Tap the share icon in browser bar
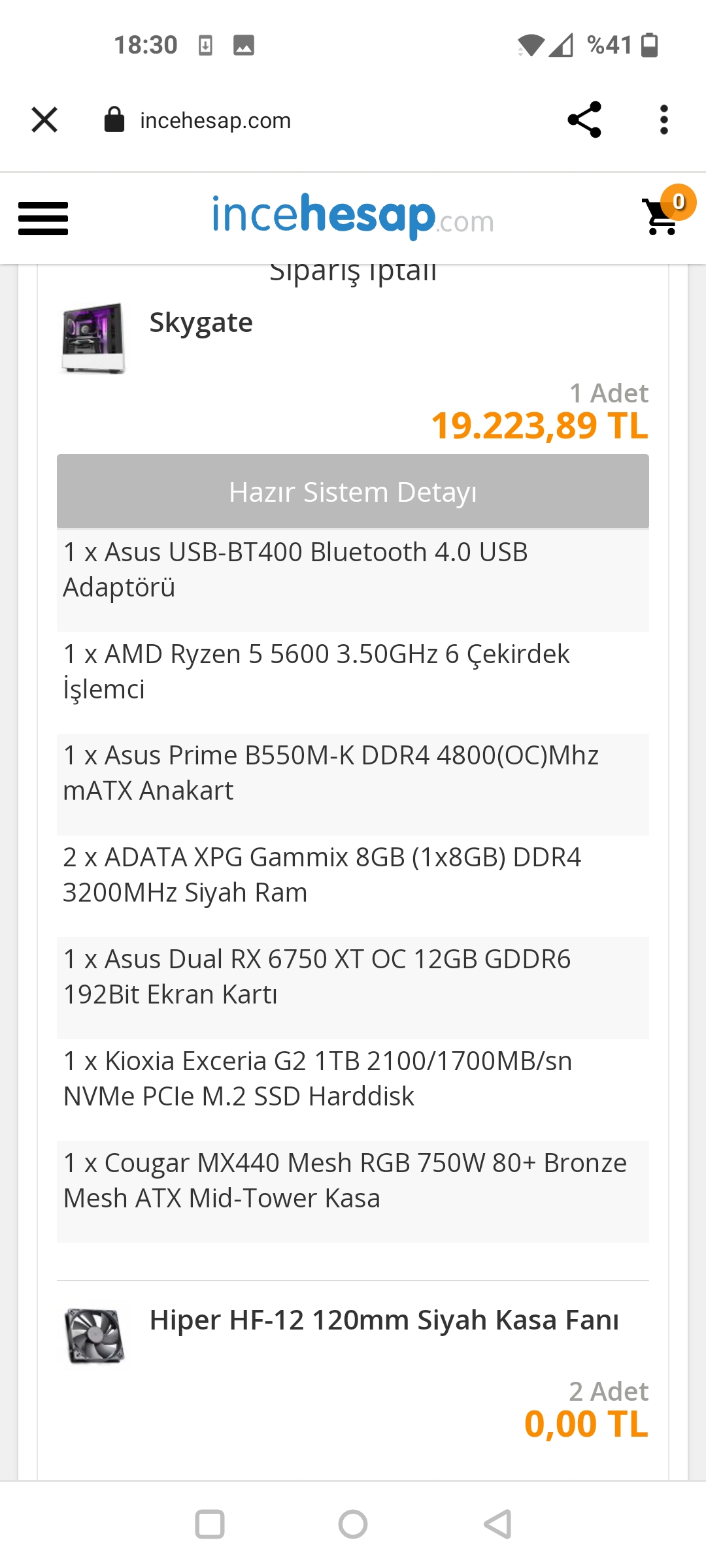Screen dimensions: 706x1568 coord(584,120)
